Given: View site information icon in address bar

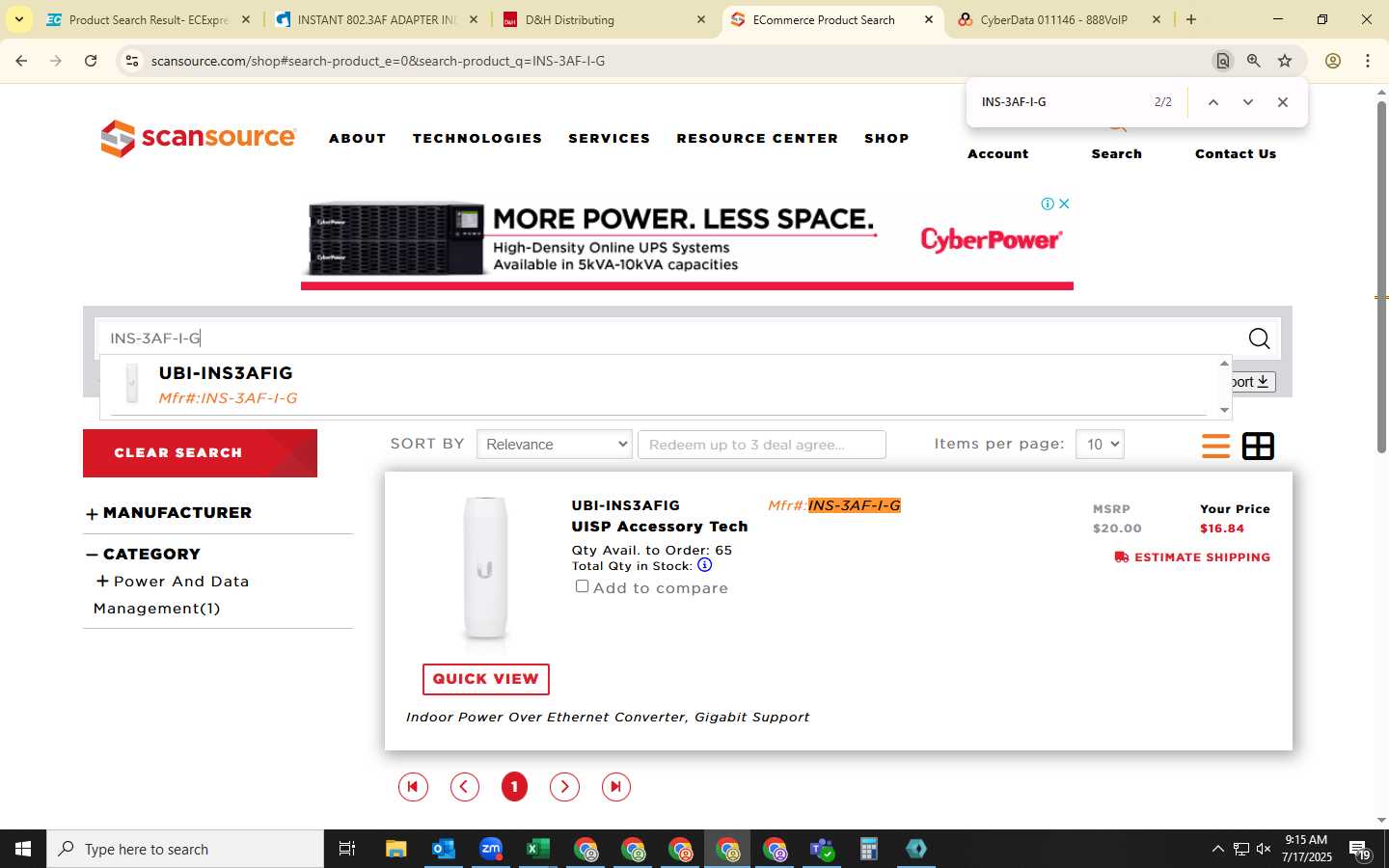Looking at the screenshot, I should (132, 61).
